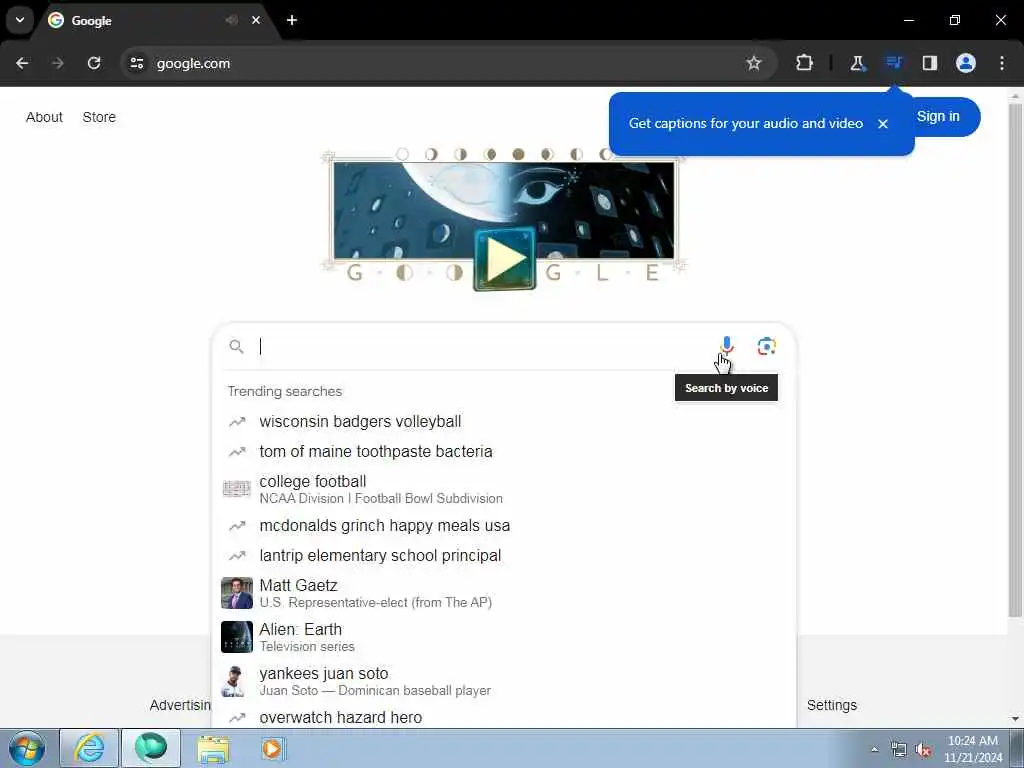Viewport: 1024px width, 768px height.
Task: Open Chrome three-dot menu
Action: coord(1002,63)
